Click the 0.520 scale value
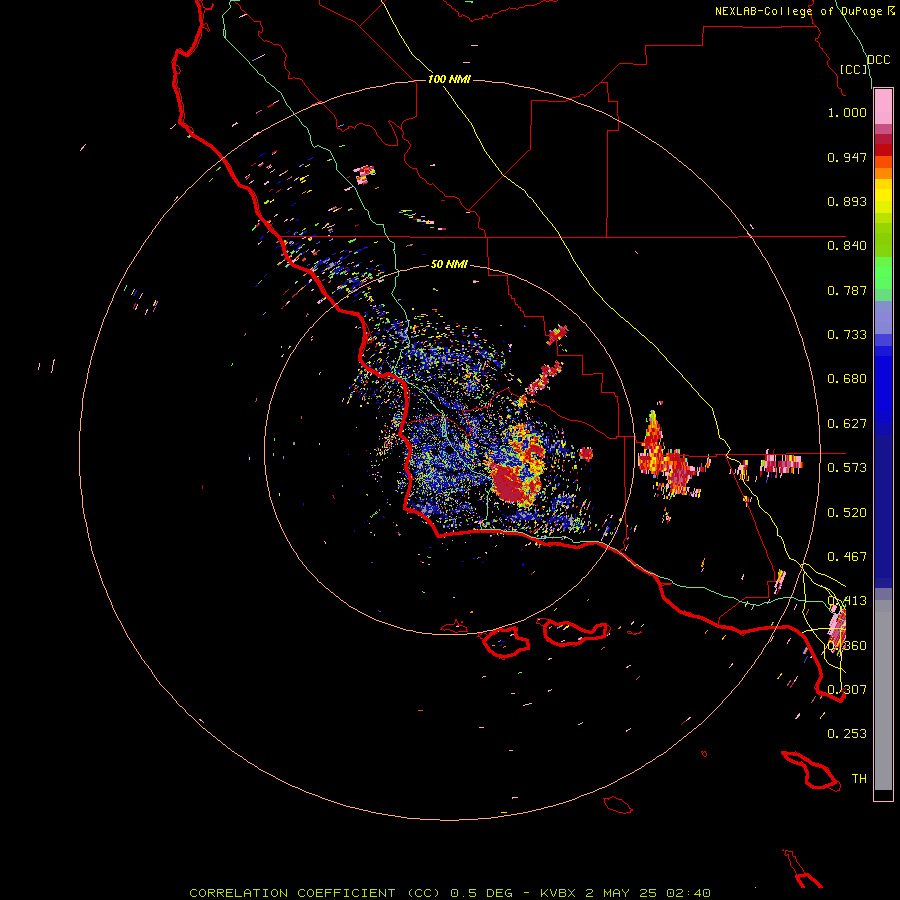This screenshot has height=900, width=900. click(847, 513)
